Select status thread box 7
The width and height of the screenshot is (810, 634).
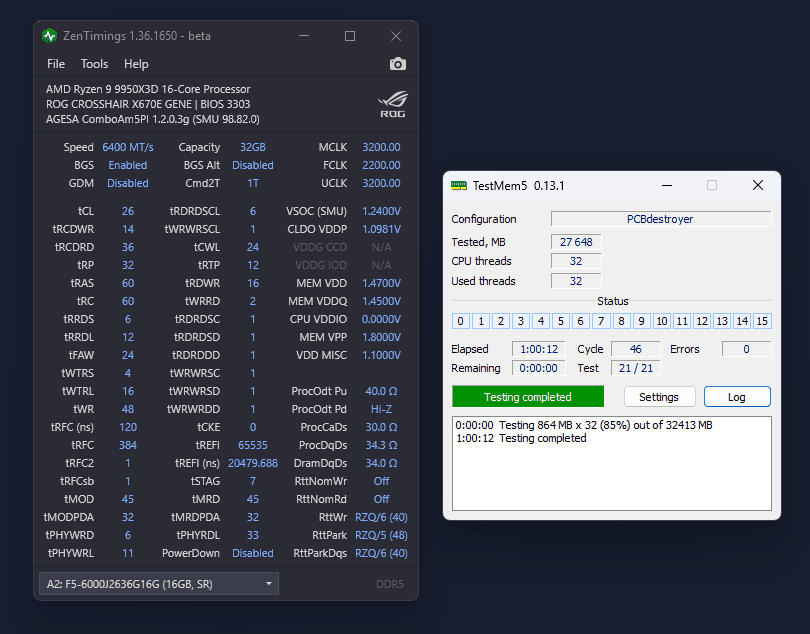click(601, 321)
